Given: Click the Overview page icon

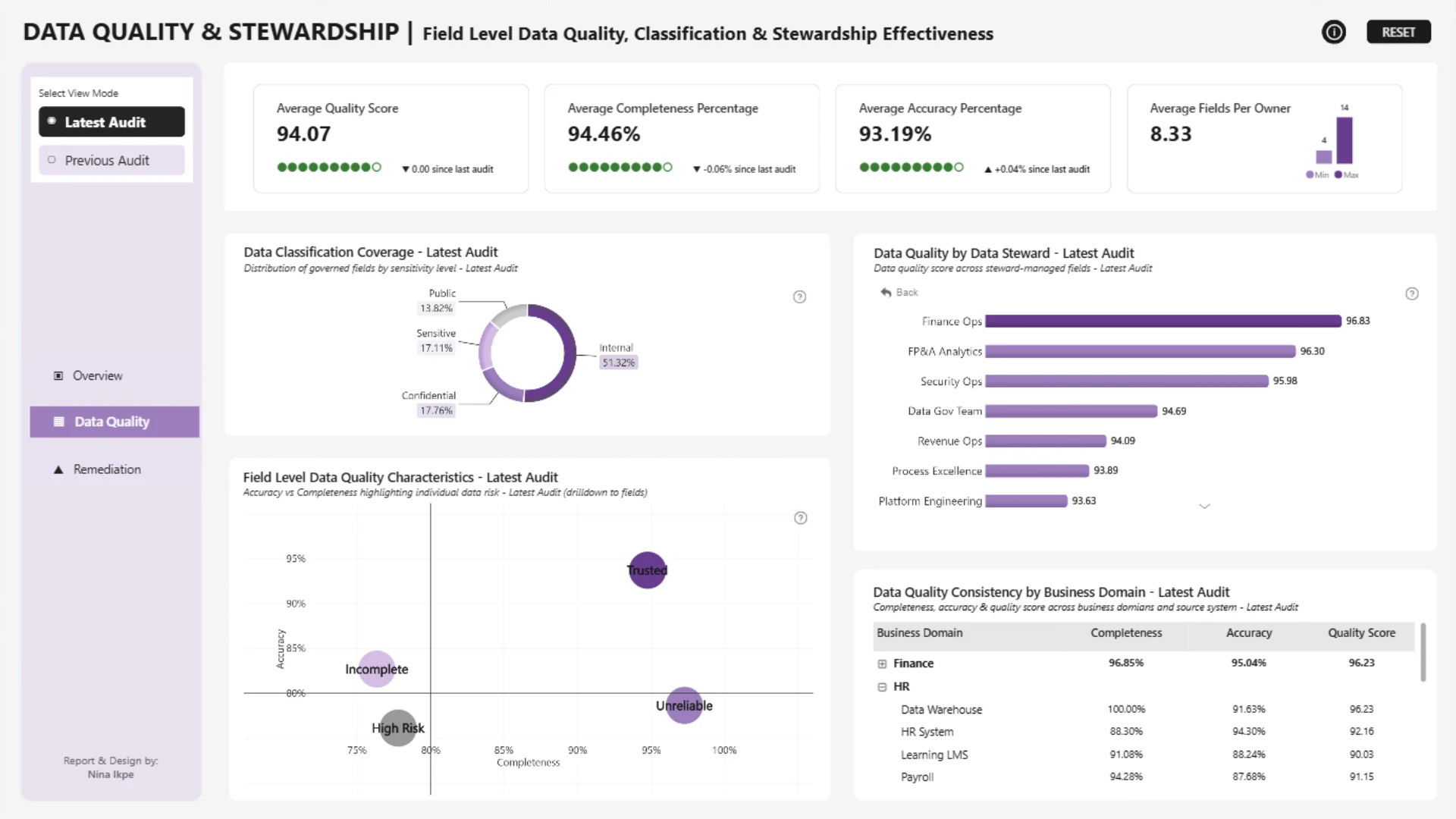Looking at the screenshot, I should 58,375.
